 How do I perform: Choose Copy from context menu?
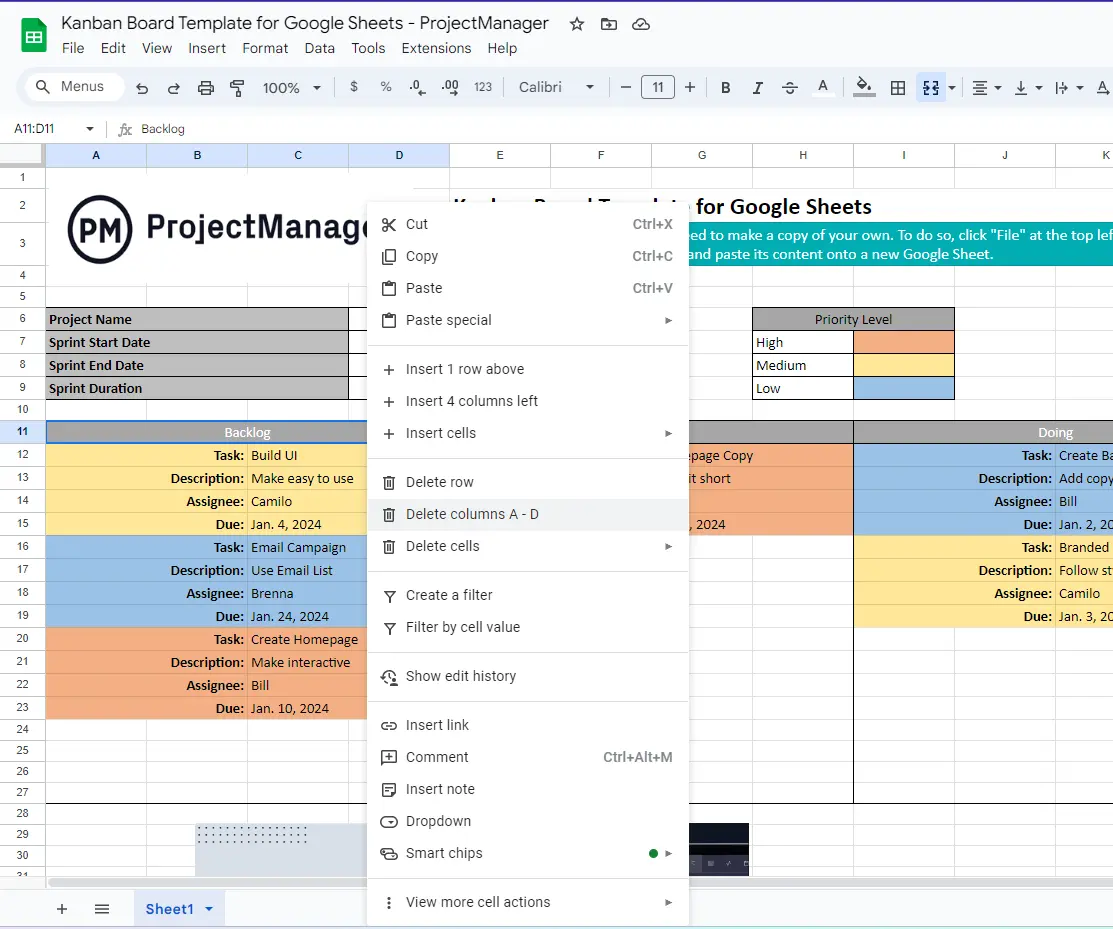tap(527, 256)
